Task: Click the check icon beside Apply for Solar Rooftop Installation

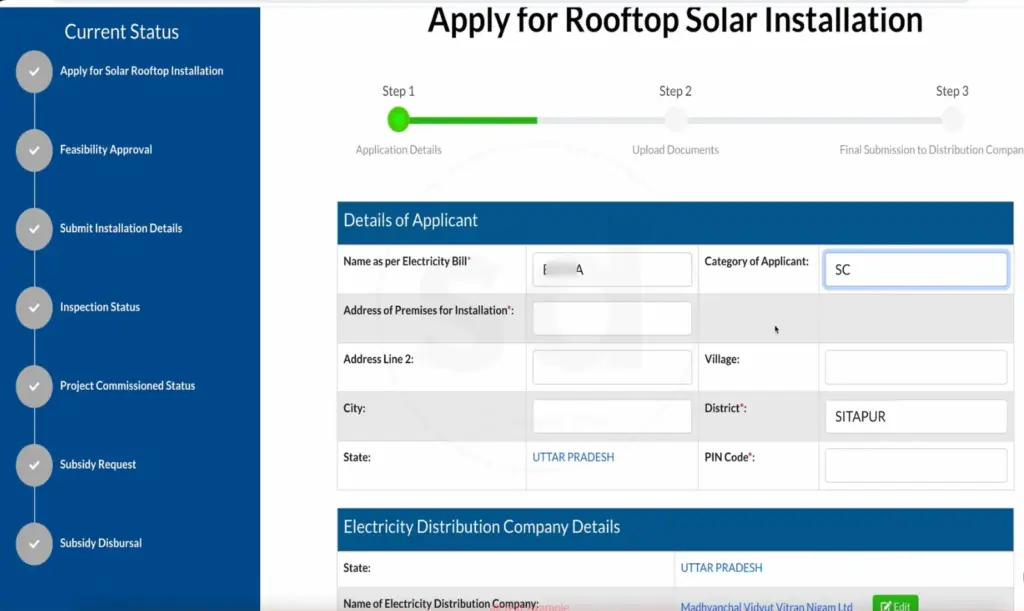Action: 34,71
